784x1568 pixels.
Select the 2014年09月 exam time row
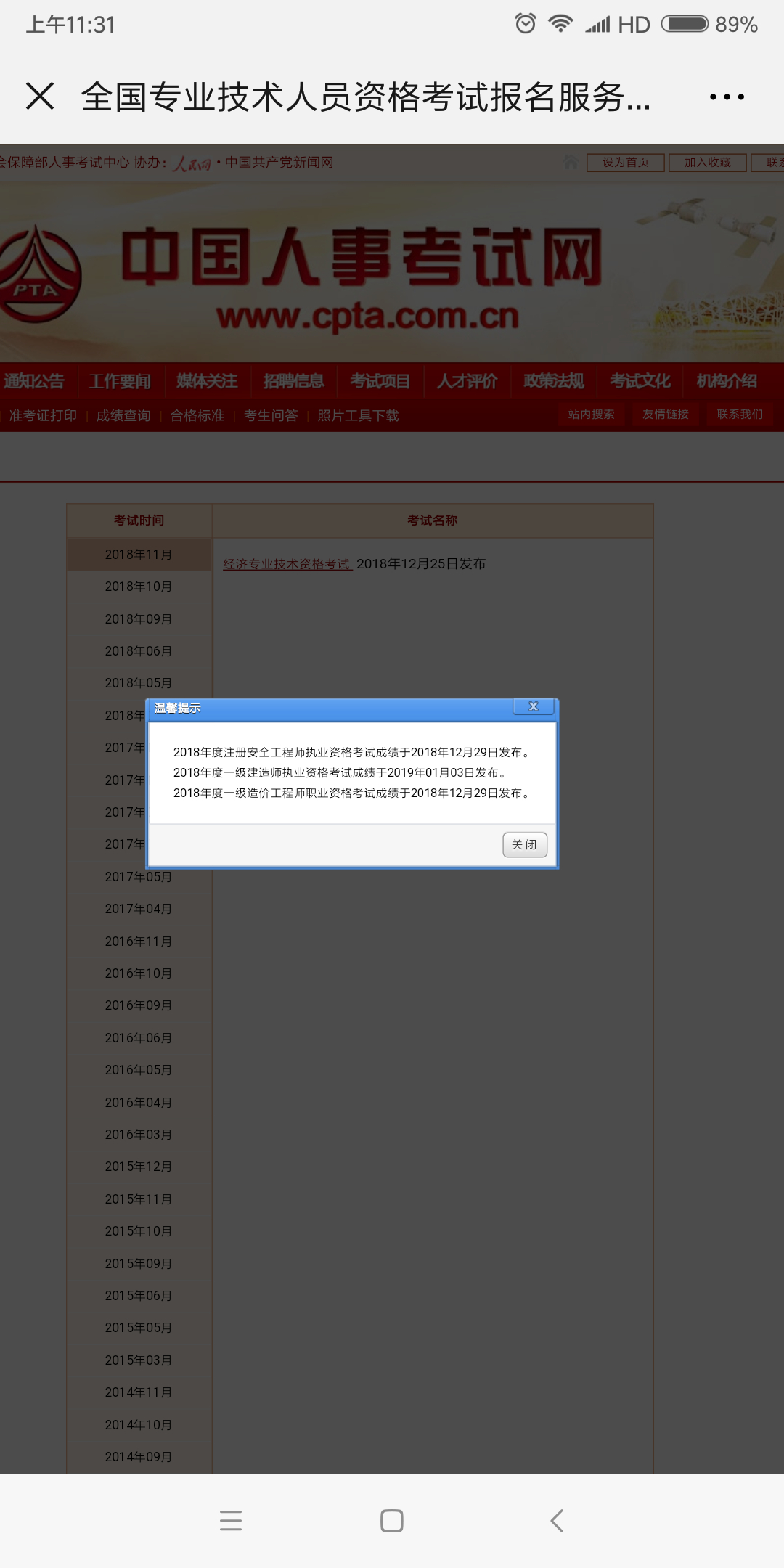pos(139,1457)
